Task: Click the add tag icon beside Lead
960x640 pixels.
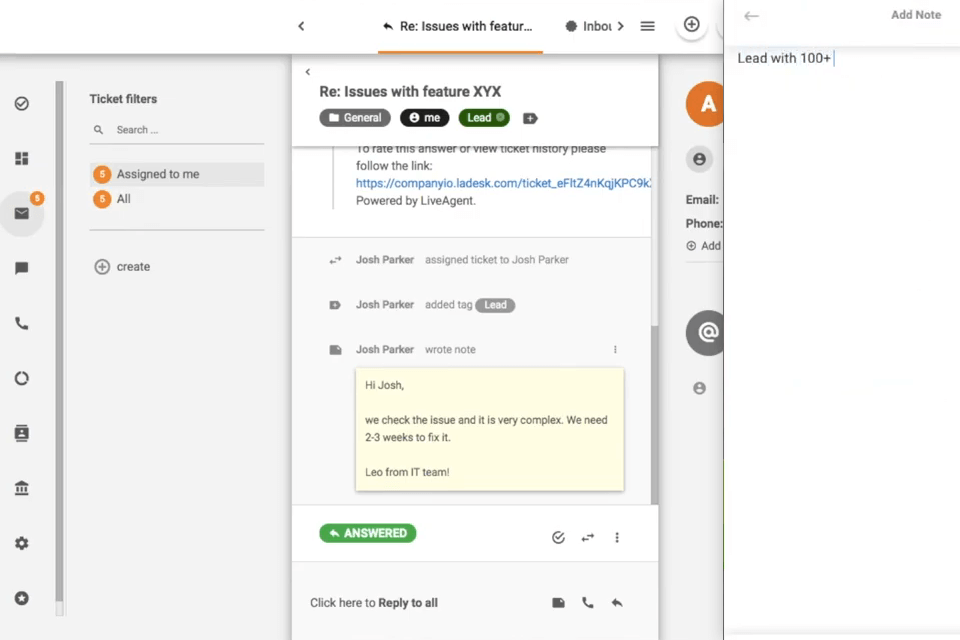Action: [530, 118]
